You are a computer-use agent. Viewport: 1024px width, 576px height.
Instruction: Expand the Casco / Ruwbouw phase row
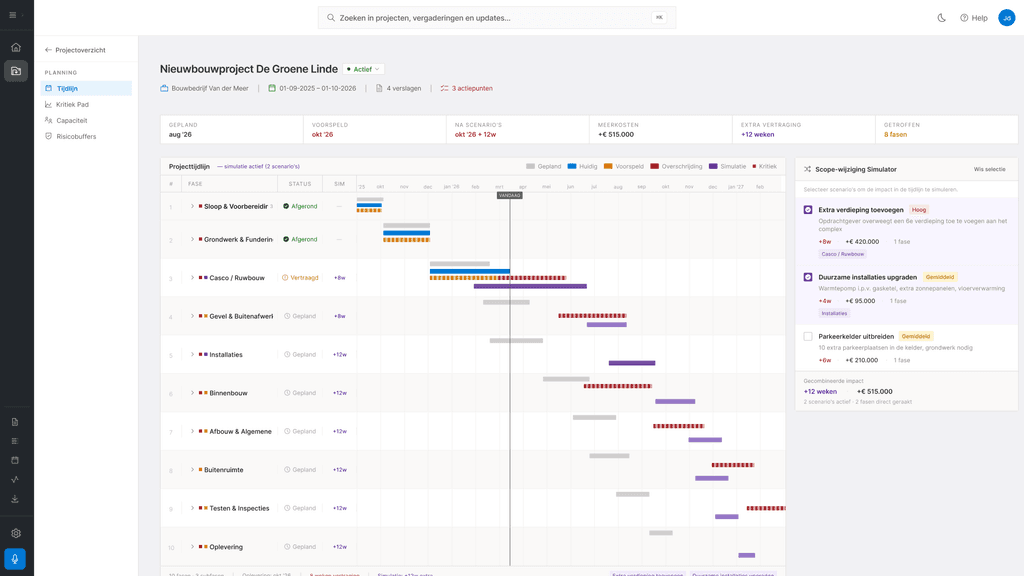(192, 278)
